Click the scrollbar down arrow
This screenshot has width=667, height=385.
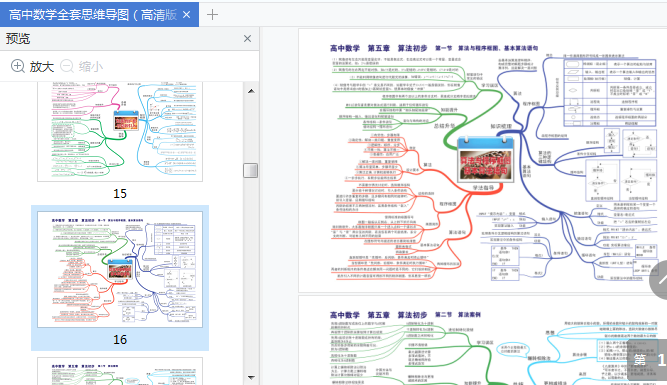(x=251, y=377)
